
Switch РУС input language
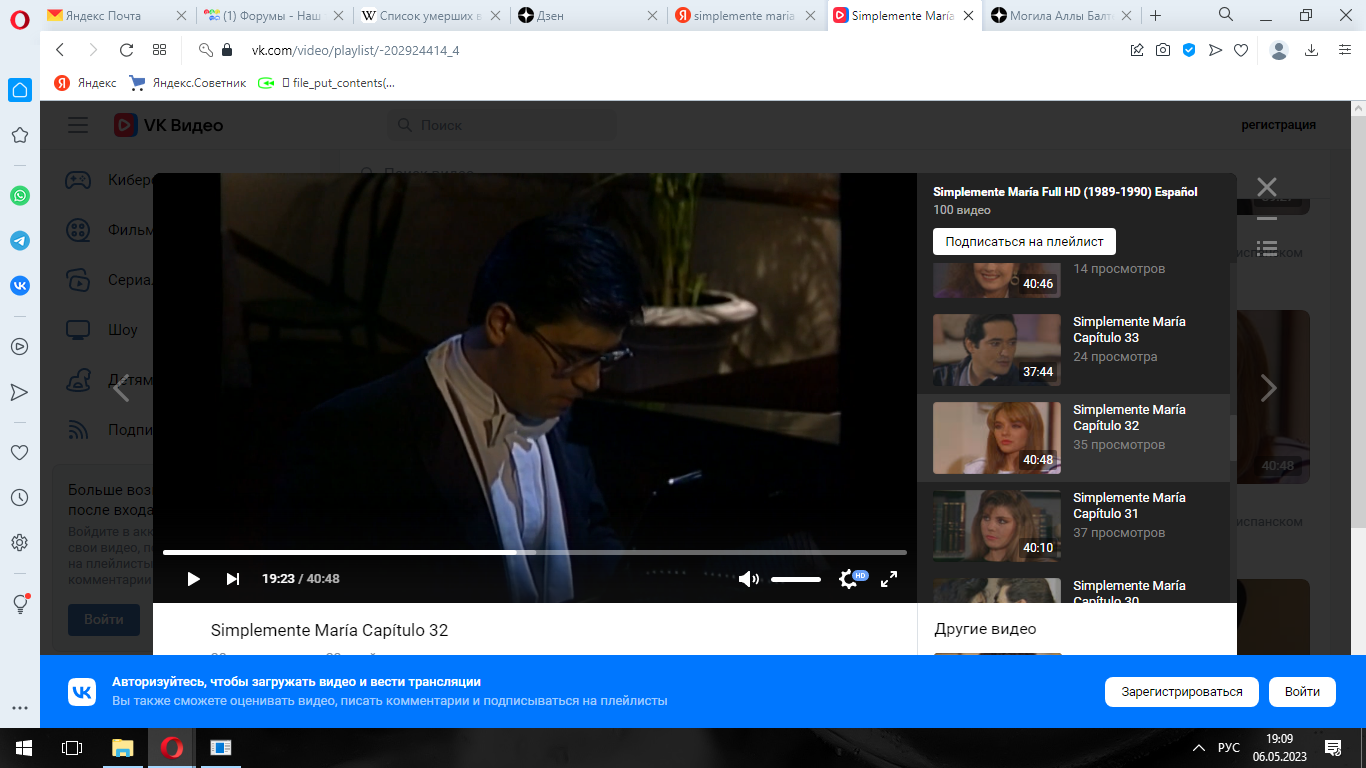pyautogui.click(x=1229, y=748)
